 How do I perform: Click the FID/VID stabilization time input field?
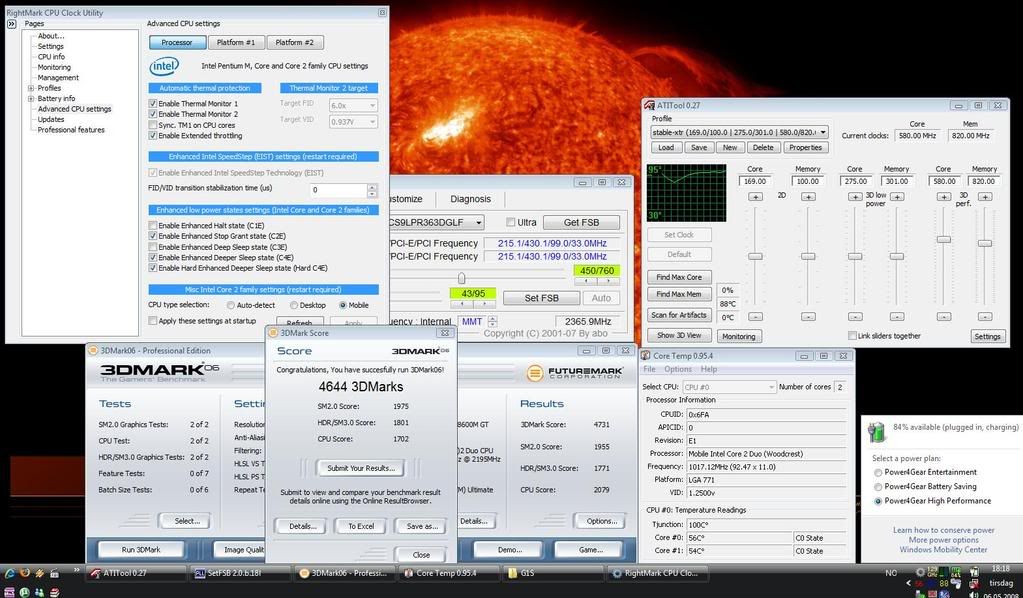338,189
